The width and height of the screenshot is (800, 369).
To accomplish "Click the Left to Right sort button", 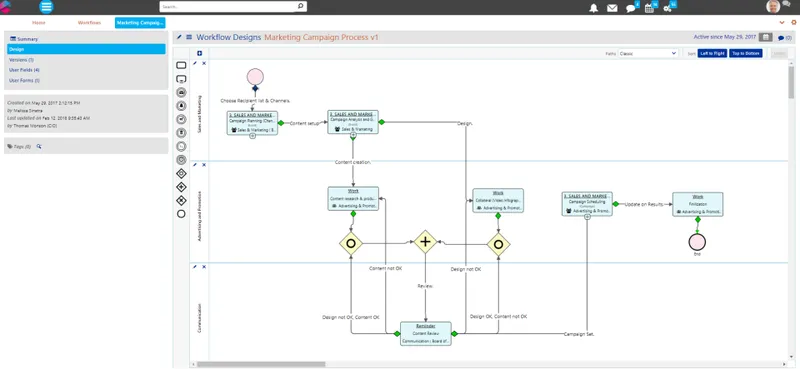I will pos(712,53).
